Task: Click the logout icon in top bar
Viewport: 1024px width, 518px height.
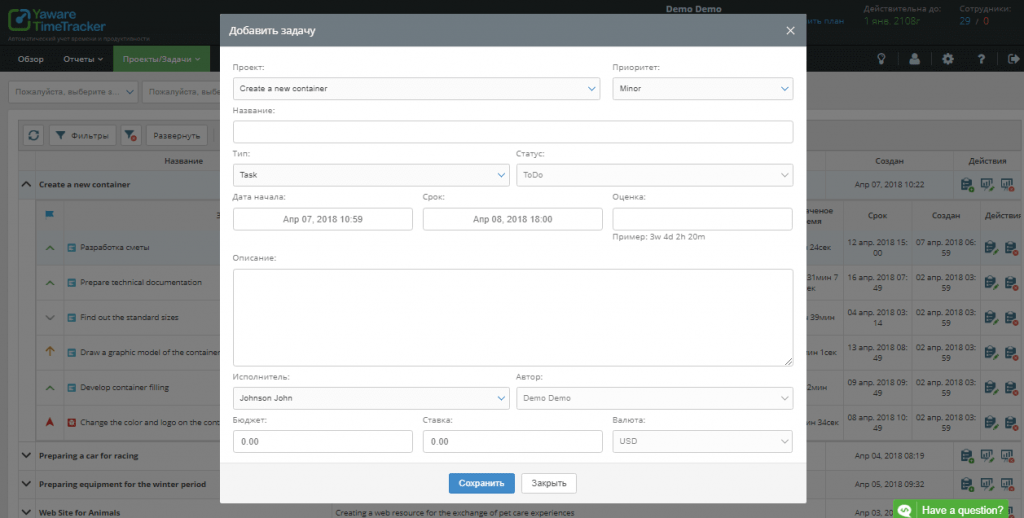Action: (x=1013, y=59)
